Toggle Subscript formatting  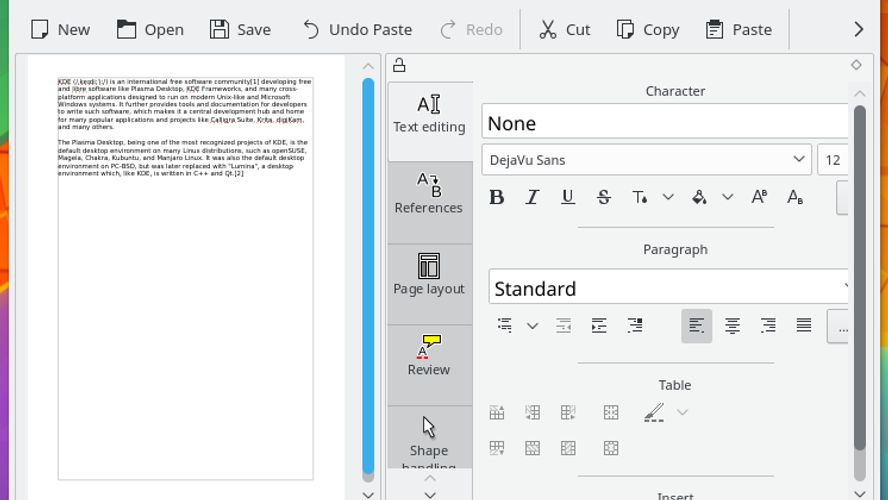coord(795,197)
